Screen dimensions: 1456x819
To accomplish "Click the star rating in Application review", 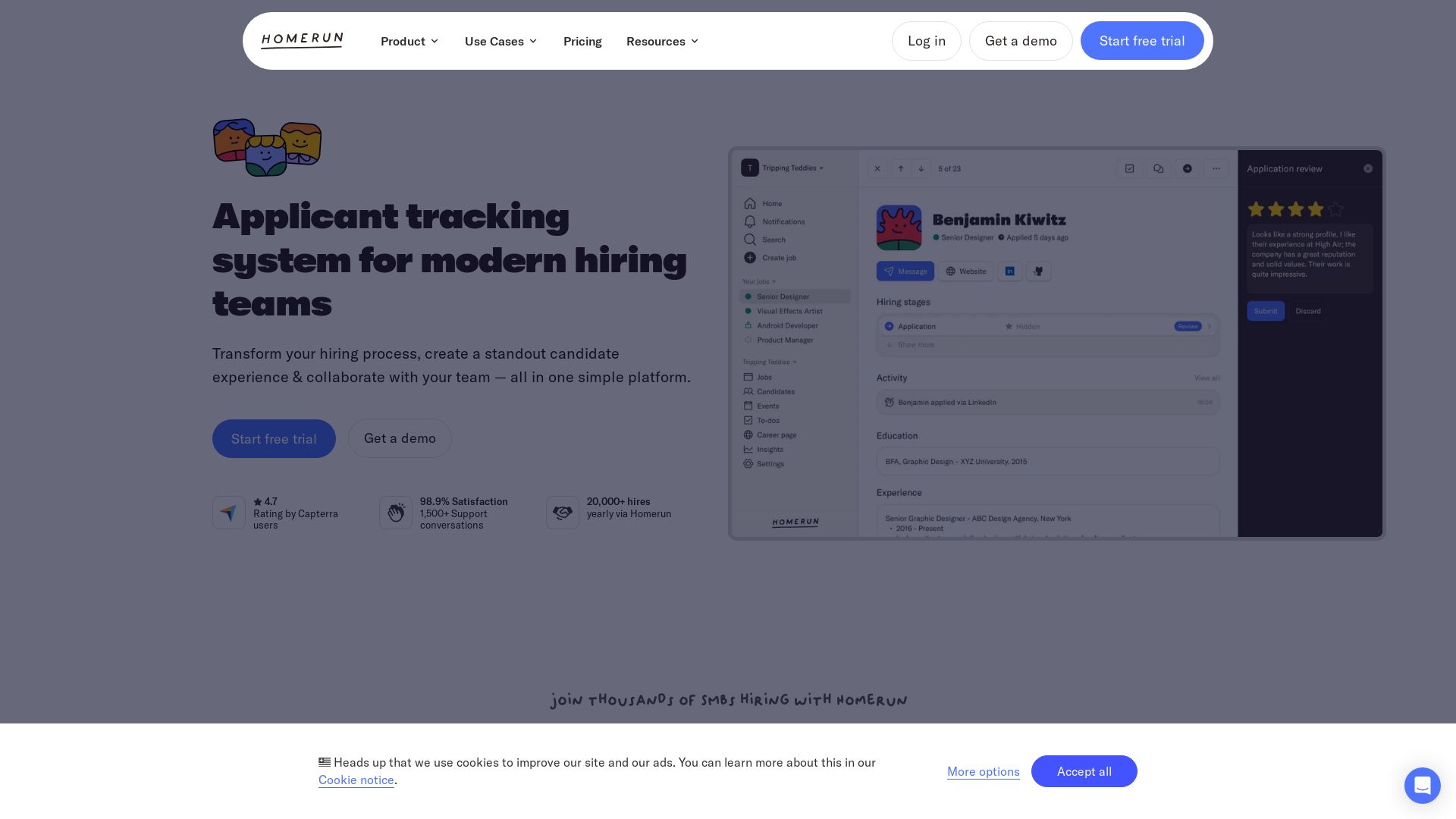I will coord(1295,209).
